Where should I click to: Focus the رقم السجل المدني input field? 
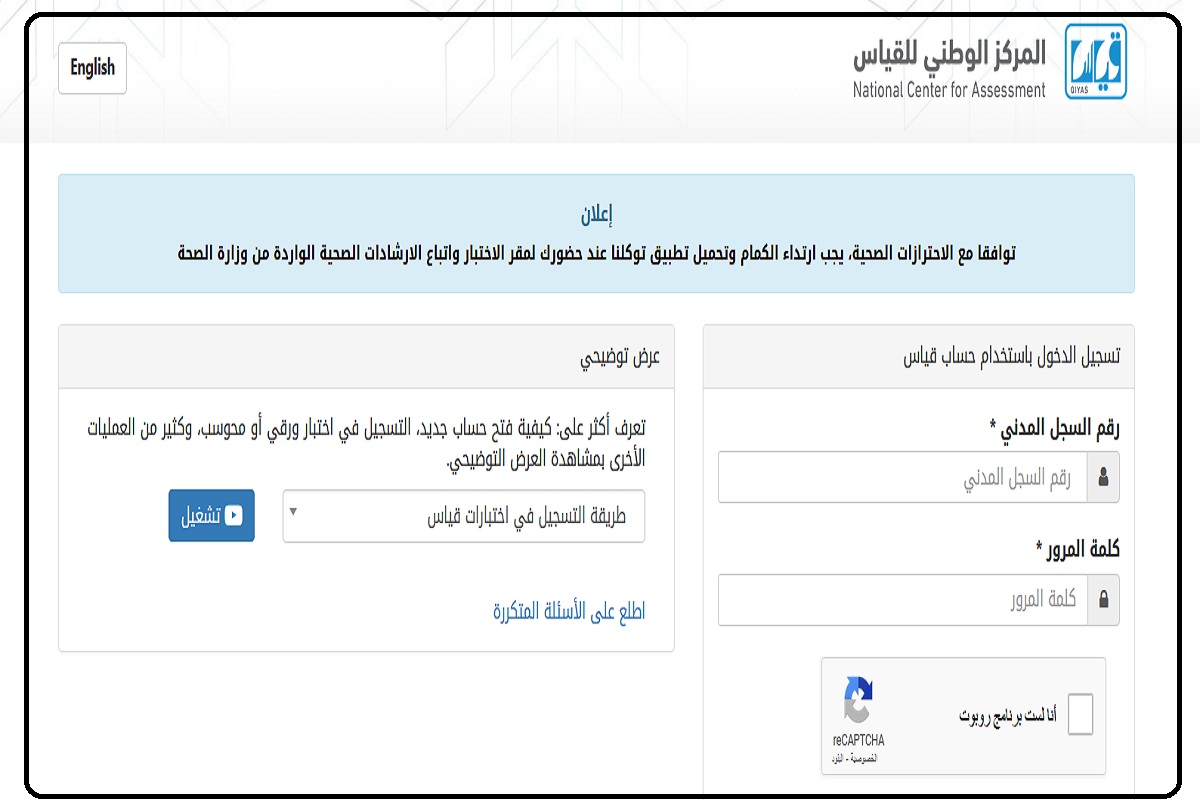(x=903, y=478)
